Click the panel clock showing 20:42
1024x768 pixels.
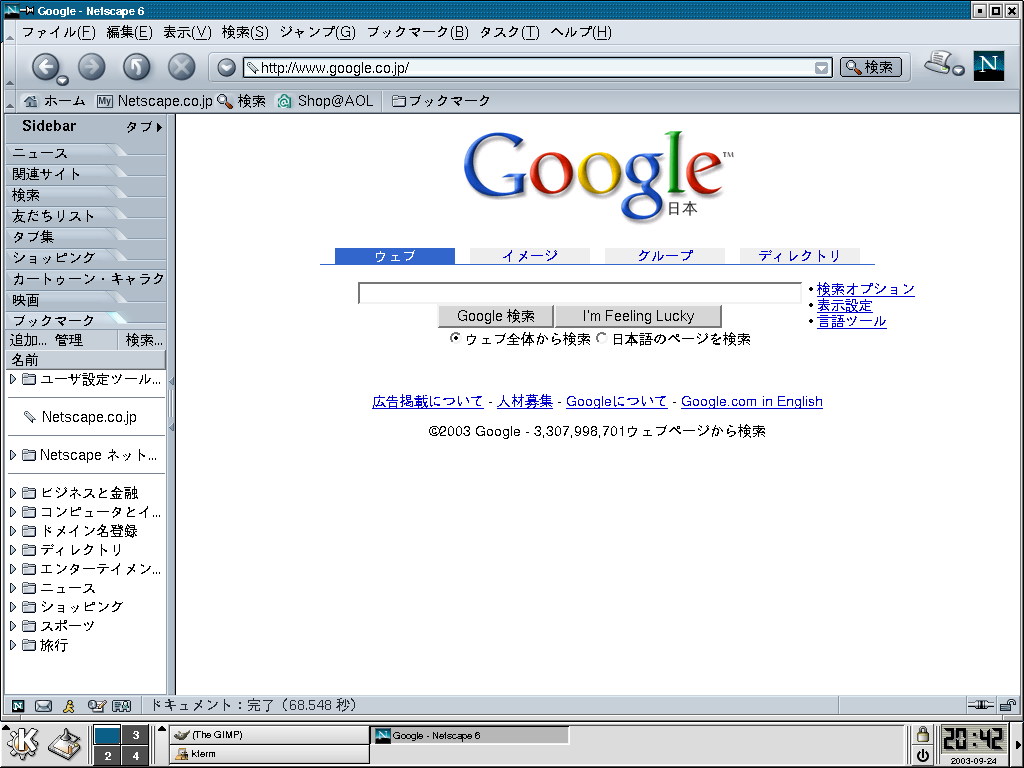[x=973, y=739]
